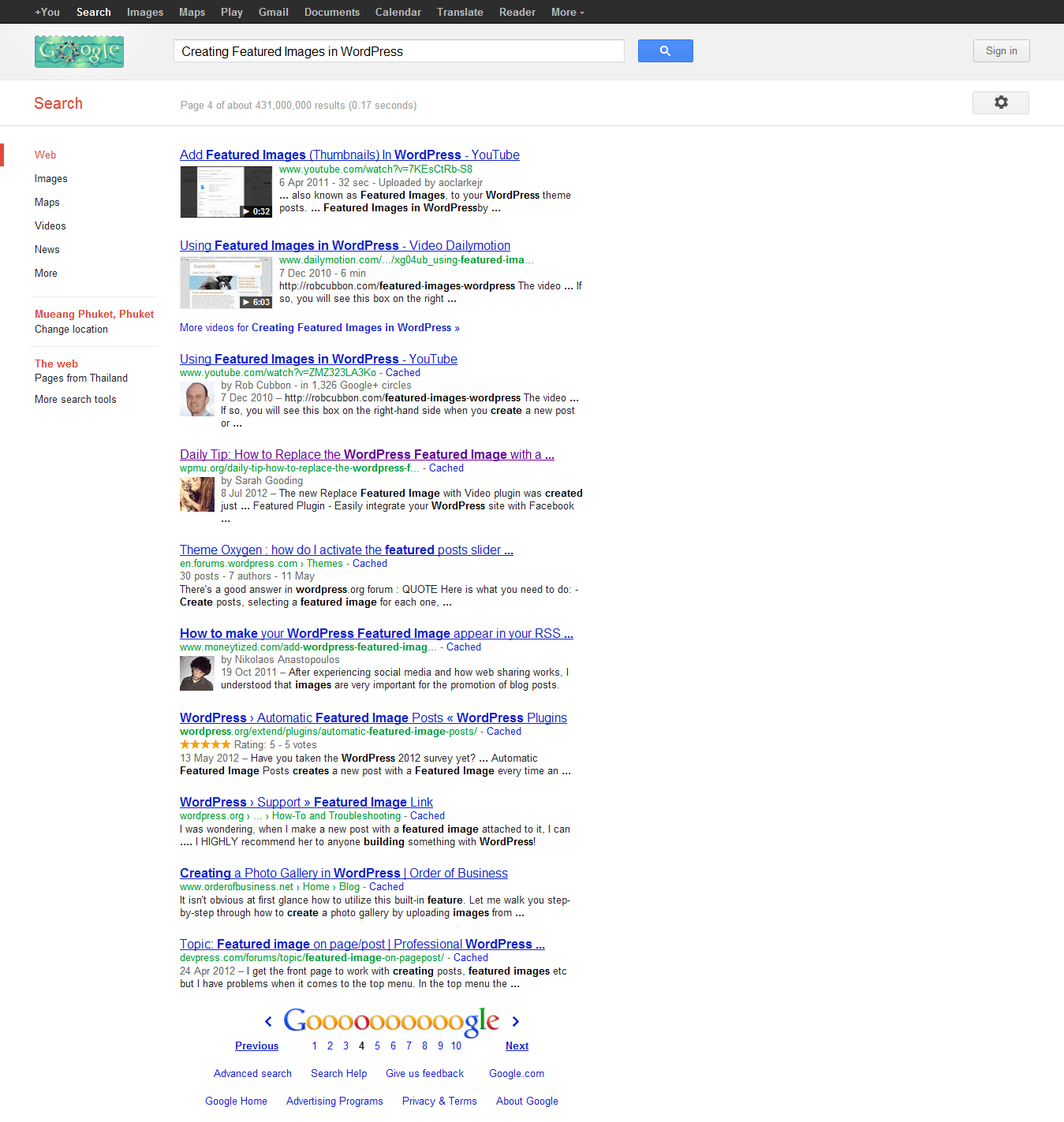Open Using Featured Images in WordPress YouTube result

pyautogui.click(x=319, y=359)
